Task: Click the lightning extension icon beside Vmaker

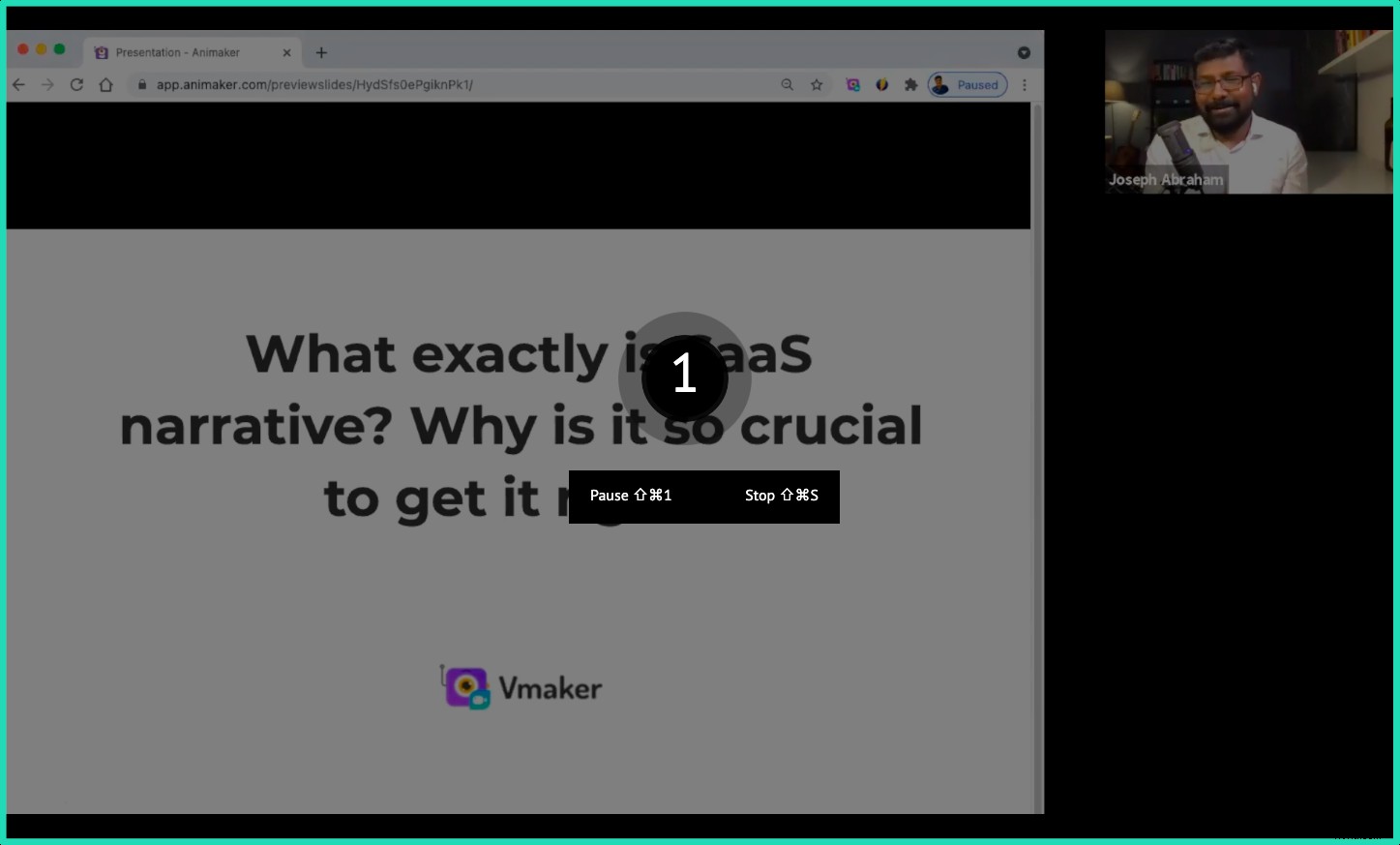Action: click(x=881, y=84)
